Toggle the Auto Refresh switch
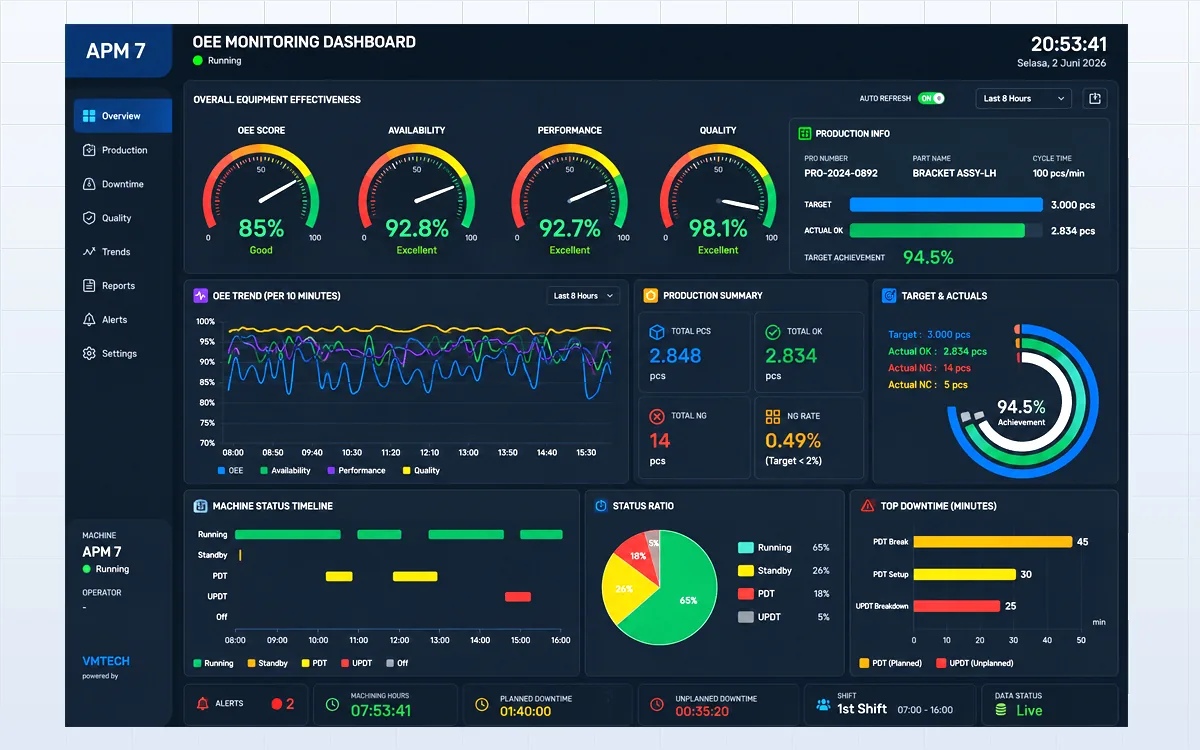1200x750 pixels. [931, 98]
